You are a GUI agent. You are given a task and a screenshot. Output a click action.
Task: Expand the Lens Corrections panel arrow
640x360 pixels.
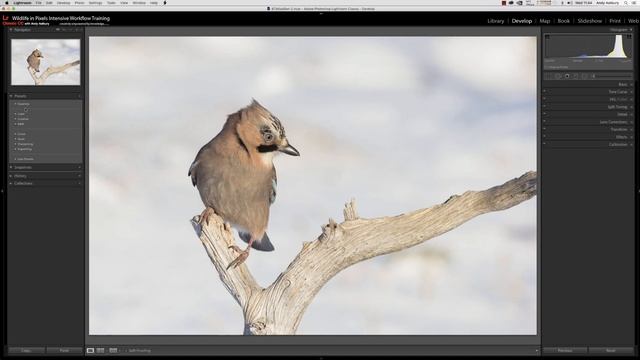[x=631, y=122]
